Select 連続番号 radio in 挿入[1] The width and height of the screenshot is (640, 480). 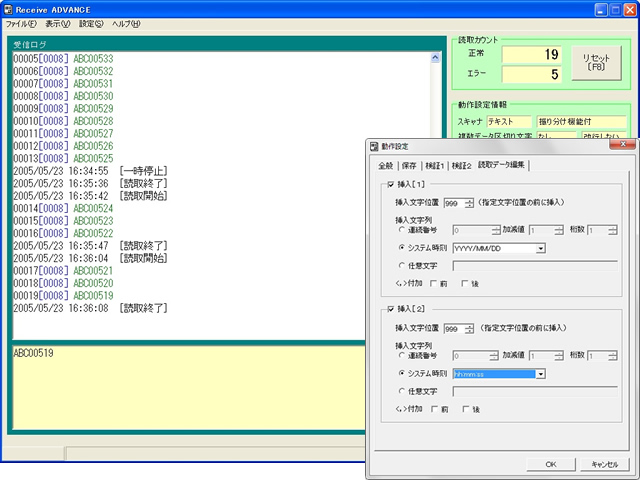tap(401, 229)
